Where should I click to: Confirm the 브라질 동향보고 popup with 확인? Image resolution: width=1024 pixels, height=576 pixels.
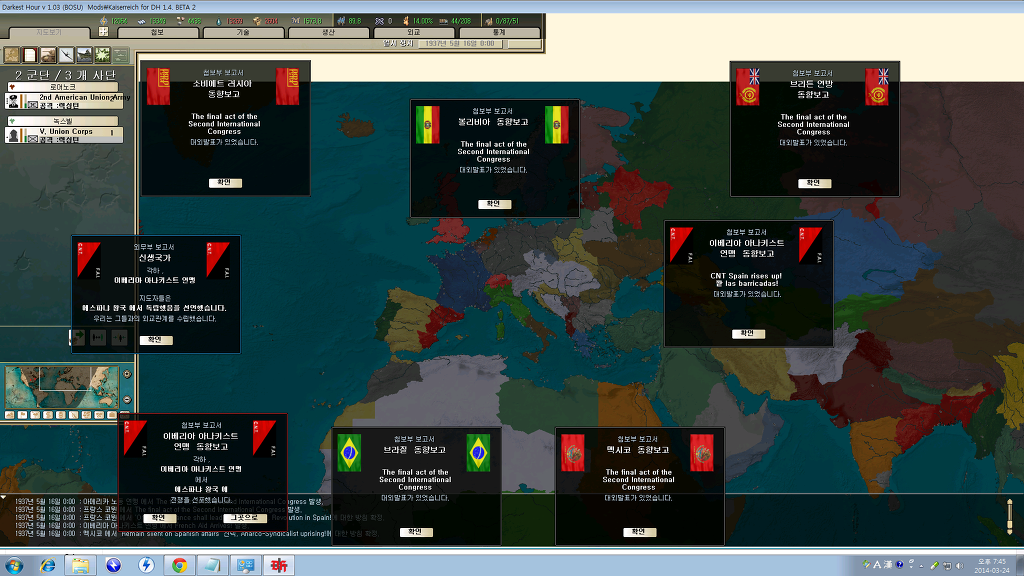(x=416, y=532)
